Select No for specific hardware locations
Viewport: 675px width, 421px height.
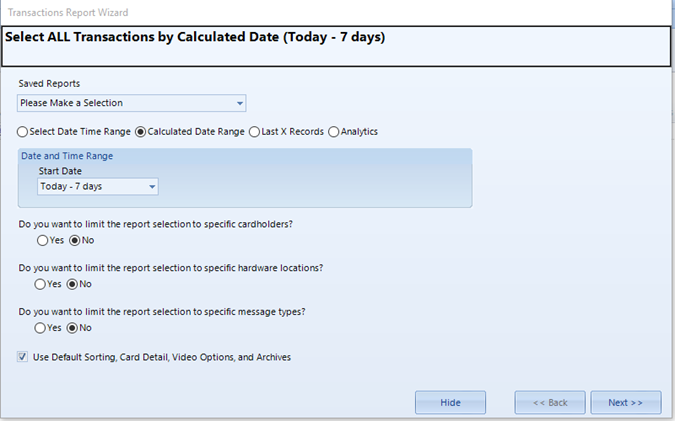tap(73, 284)
